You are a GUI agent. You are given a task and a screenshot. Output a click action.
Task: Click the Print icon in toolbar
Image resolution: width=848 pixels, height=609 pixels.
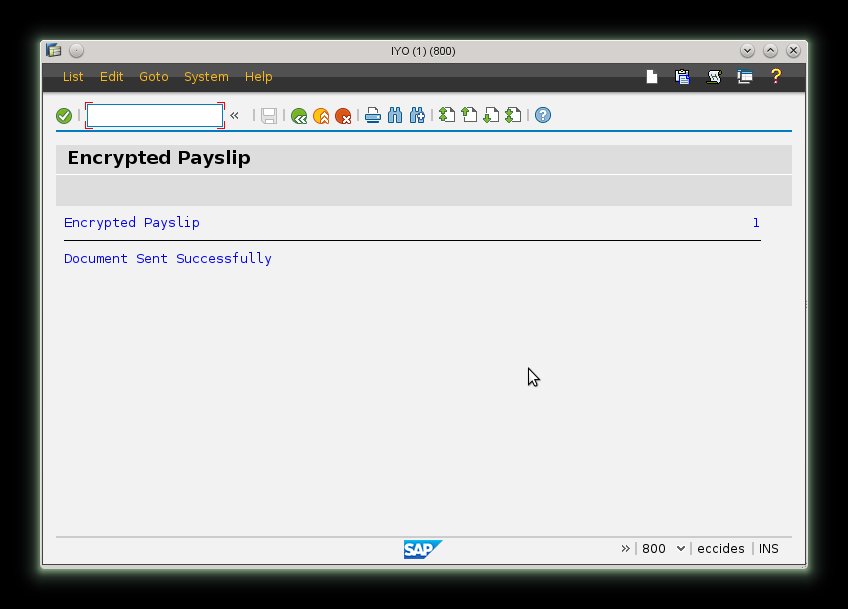click(x=373, y=116)
